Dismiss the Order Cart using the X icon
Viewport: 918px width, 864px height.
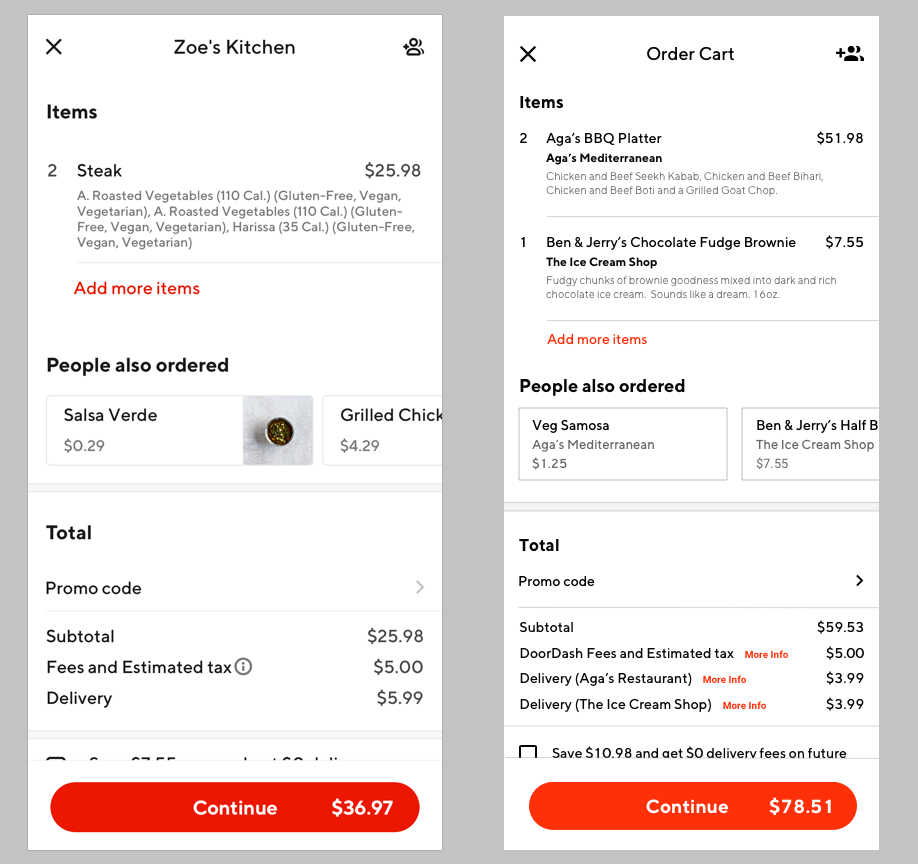(528, 54)
